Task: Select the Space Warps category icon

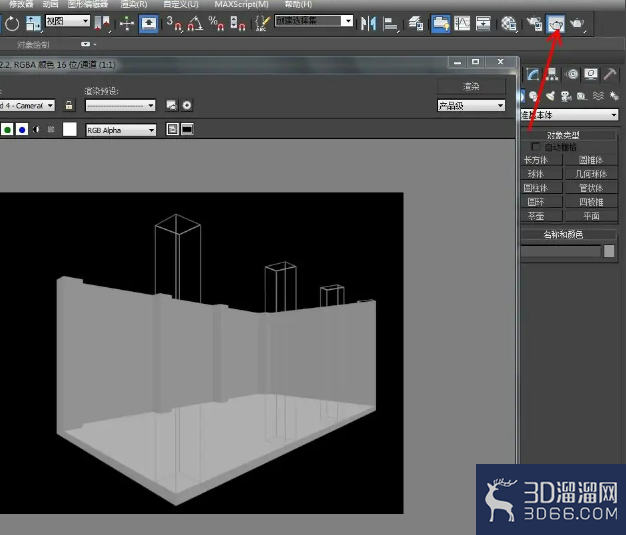Action: pyautogui.click(x=598, y=96)
